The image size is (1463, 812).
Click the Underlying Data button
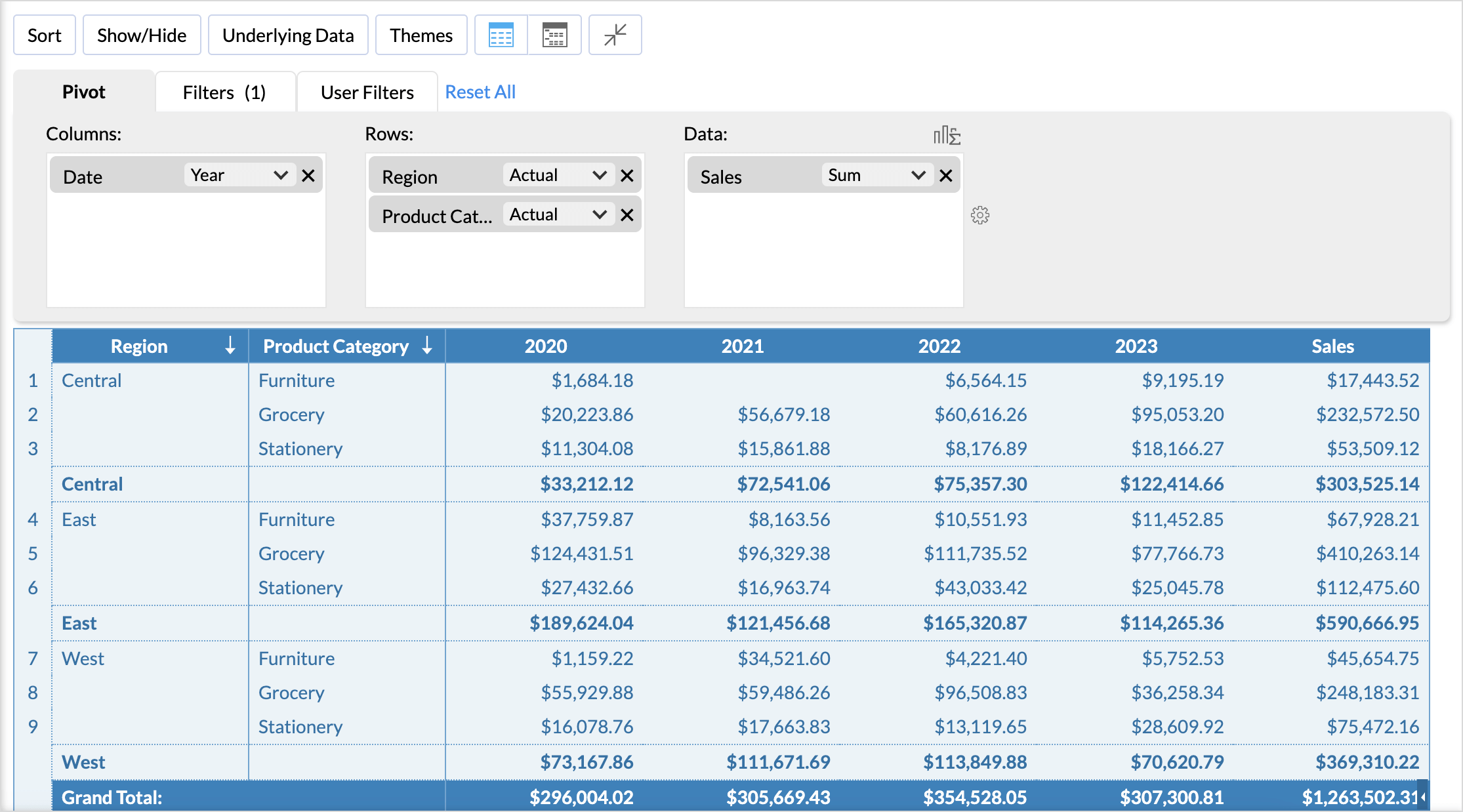288,35
